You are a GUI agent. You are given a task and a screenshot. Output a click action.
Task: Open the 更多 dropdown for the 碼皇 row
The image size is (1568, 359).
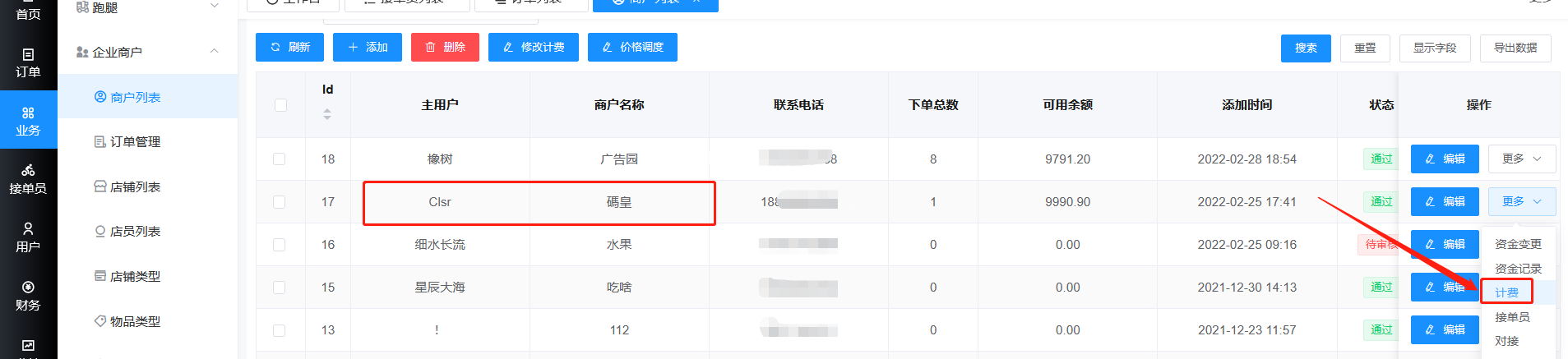1522,201
